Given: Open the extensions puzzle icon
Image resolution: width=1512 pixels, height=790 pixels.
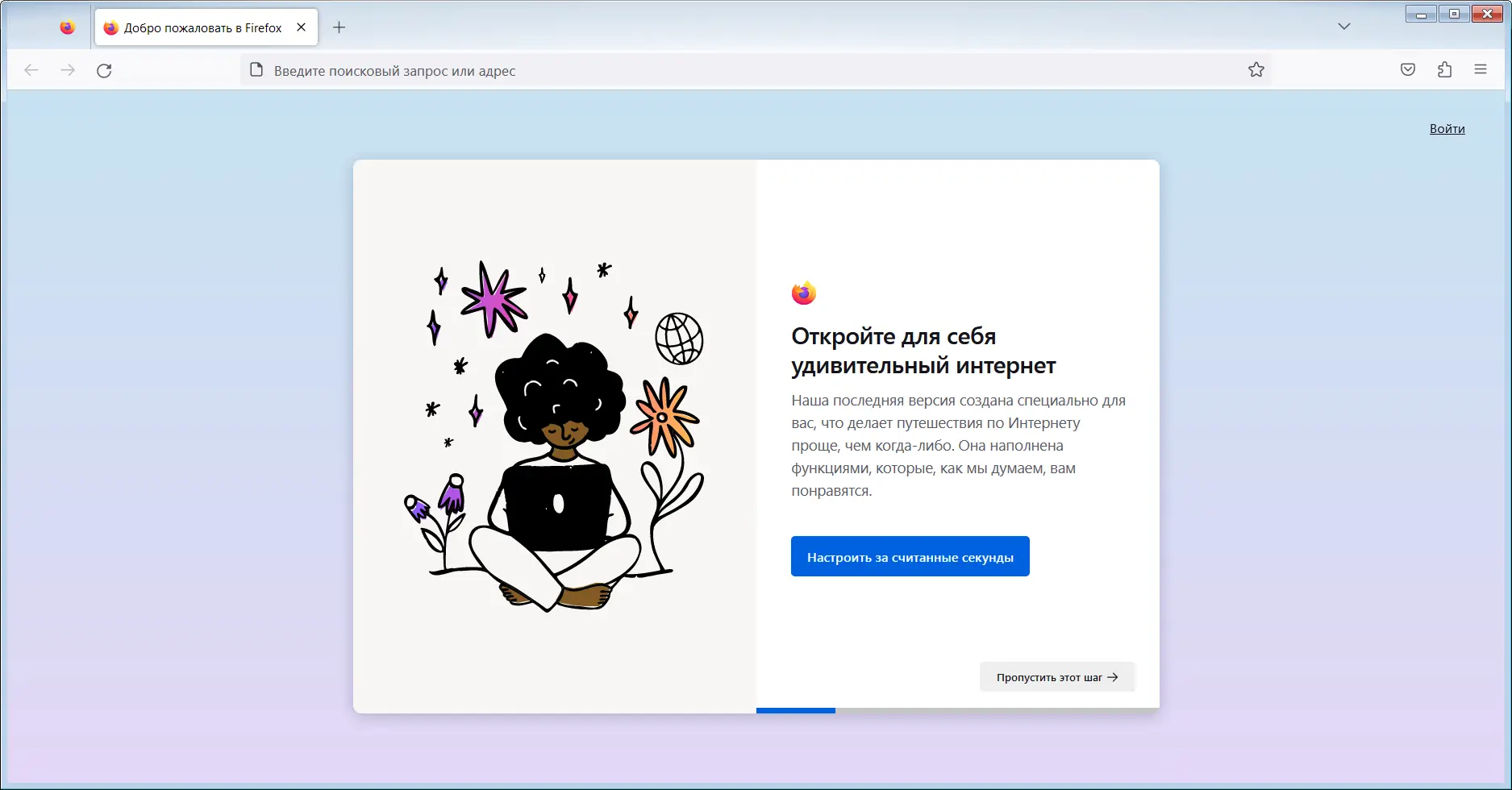Looking at the screenshot, I should 1444,70.
